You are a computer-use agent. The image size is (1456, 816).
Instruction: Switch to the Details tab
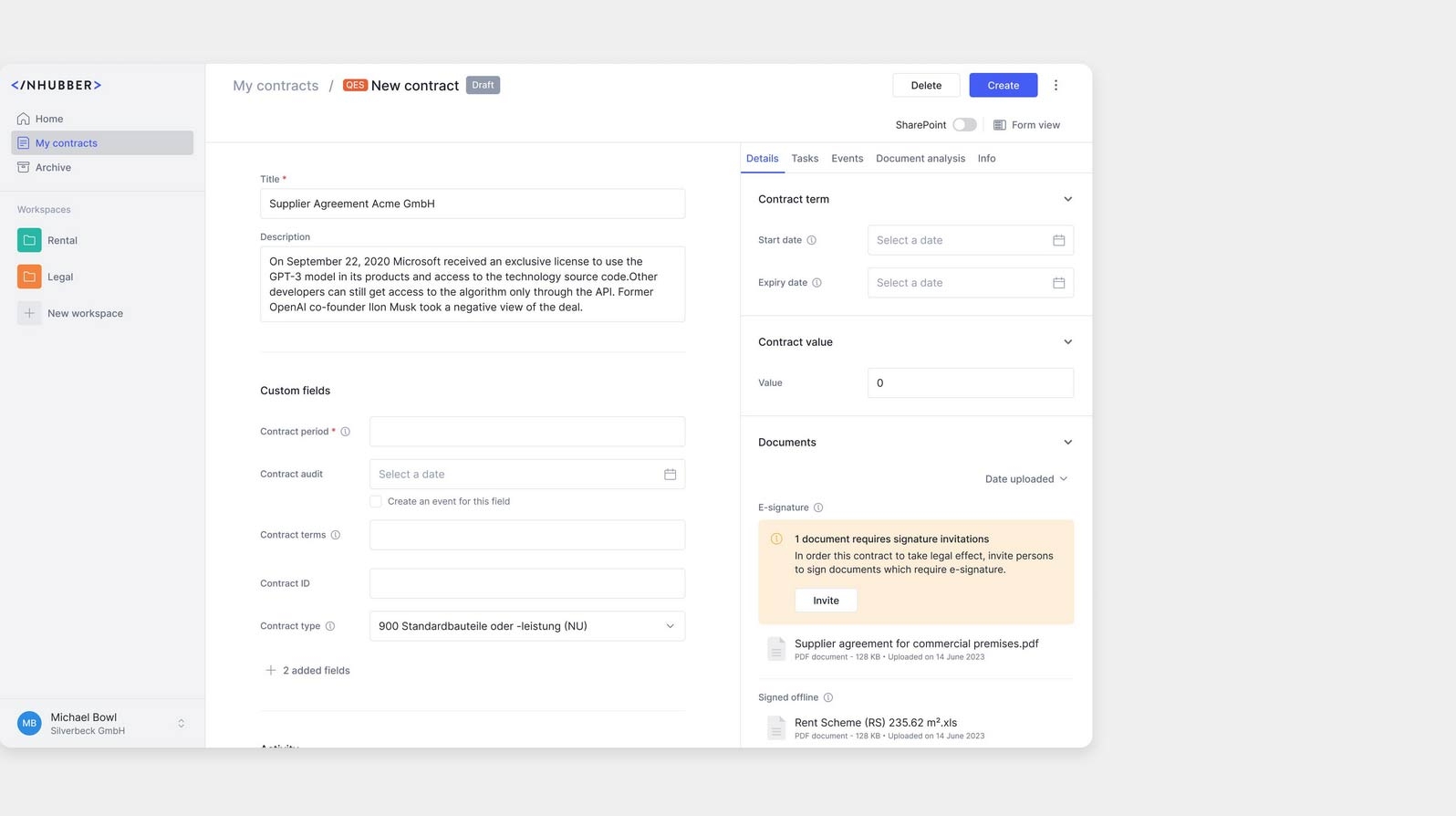tap(763, 158)
